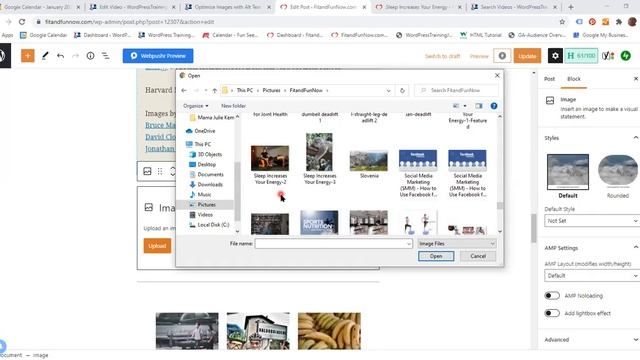Open the settings gear icon
This screenshot has height=360, width=640.
555,56
